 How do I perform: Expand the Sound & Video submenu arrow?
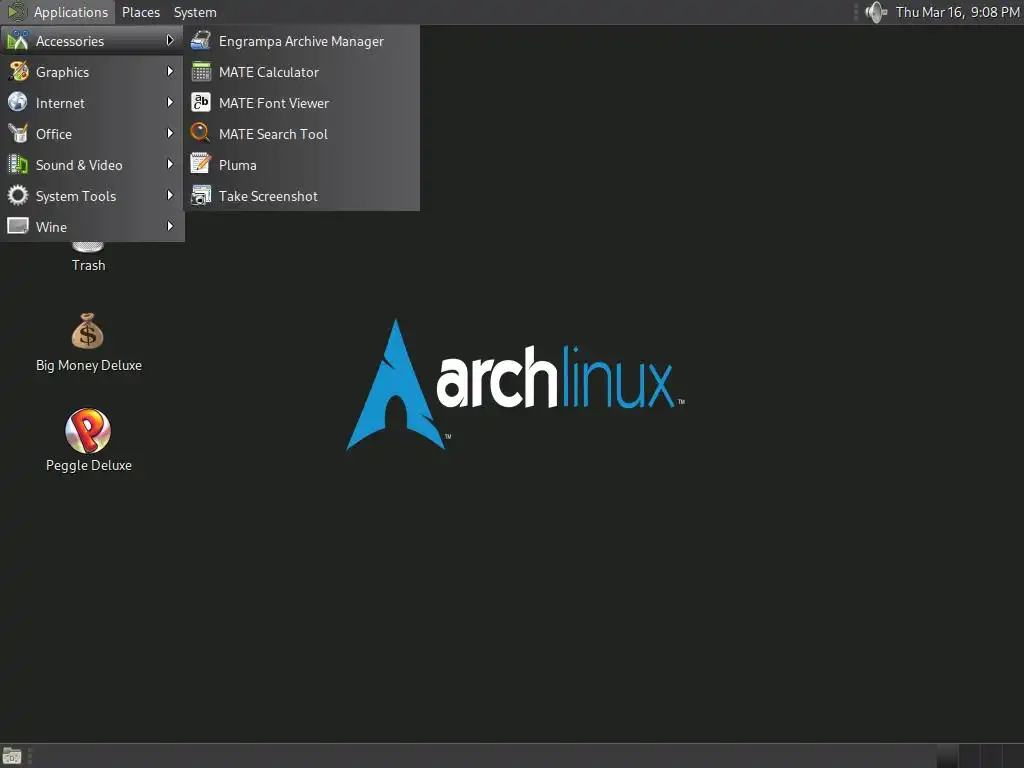170,164
